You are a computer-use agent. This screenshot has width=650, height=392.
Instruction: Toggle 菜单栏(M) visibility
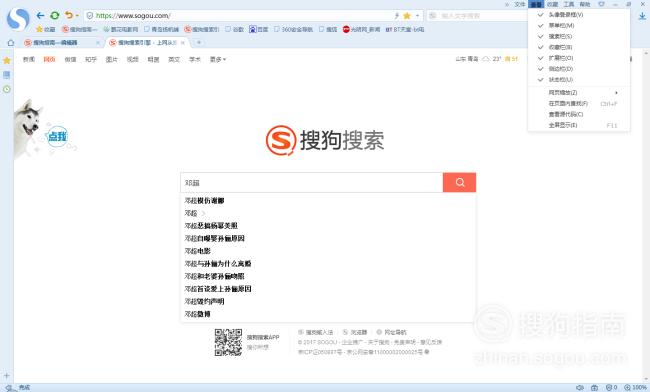click(x=579, y=25)
